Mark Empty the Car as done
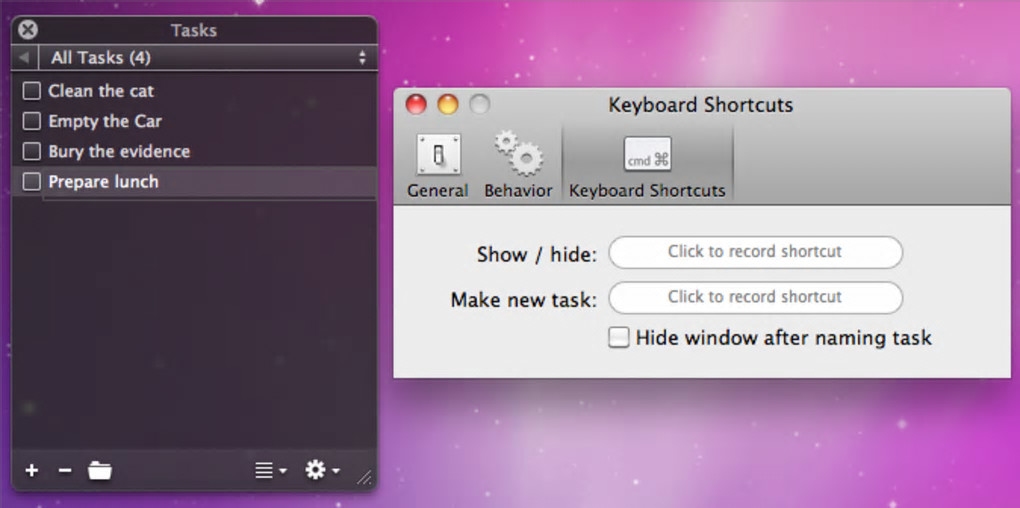Viewport: 1020px width, 508px height. point(32,121)
